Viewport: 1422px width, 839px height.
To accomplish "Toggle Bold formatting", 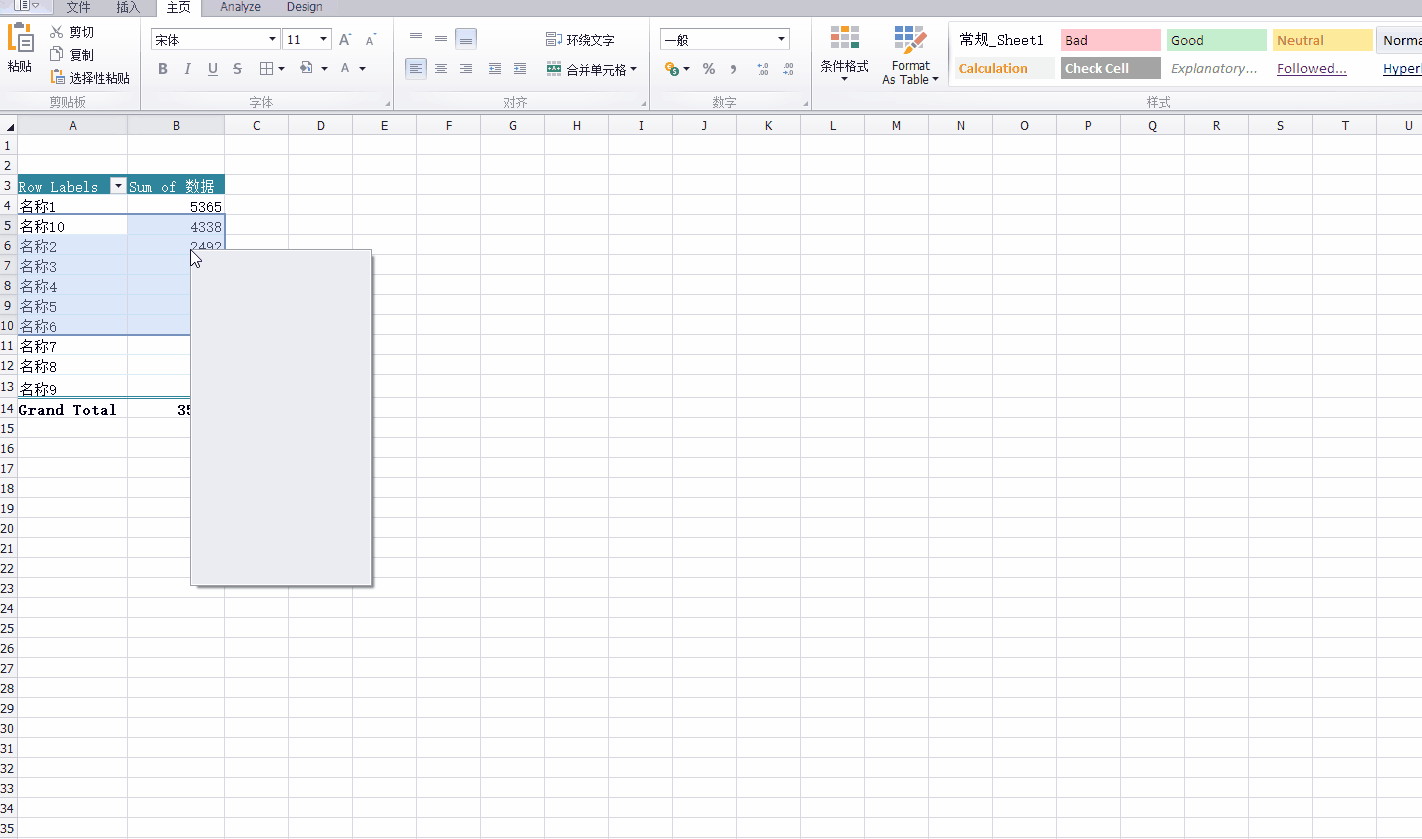I will (x=163, y=69).
